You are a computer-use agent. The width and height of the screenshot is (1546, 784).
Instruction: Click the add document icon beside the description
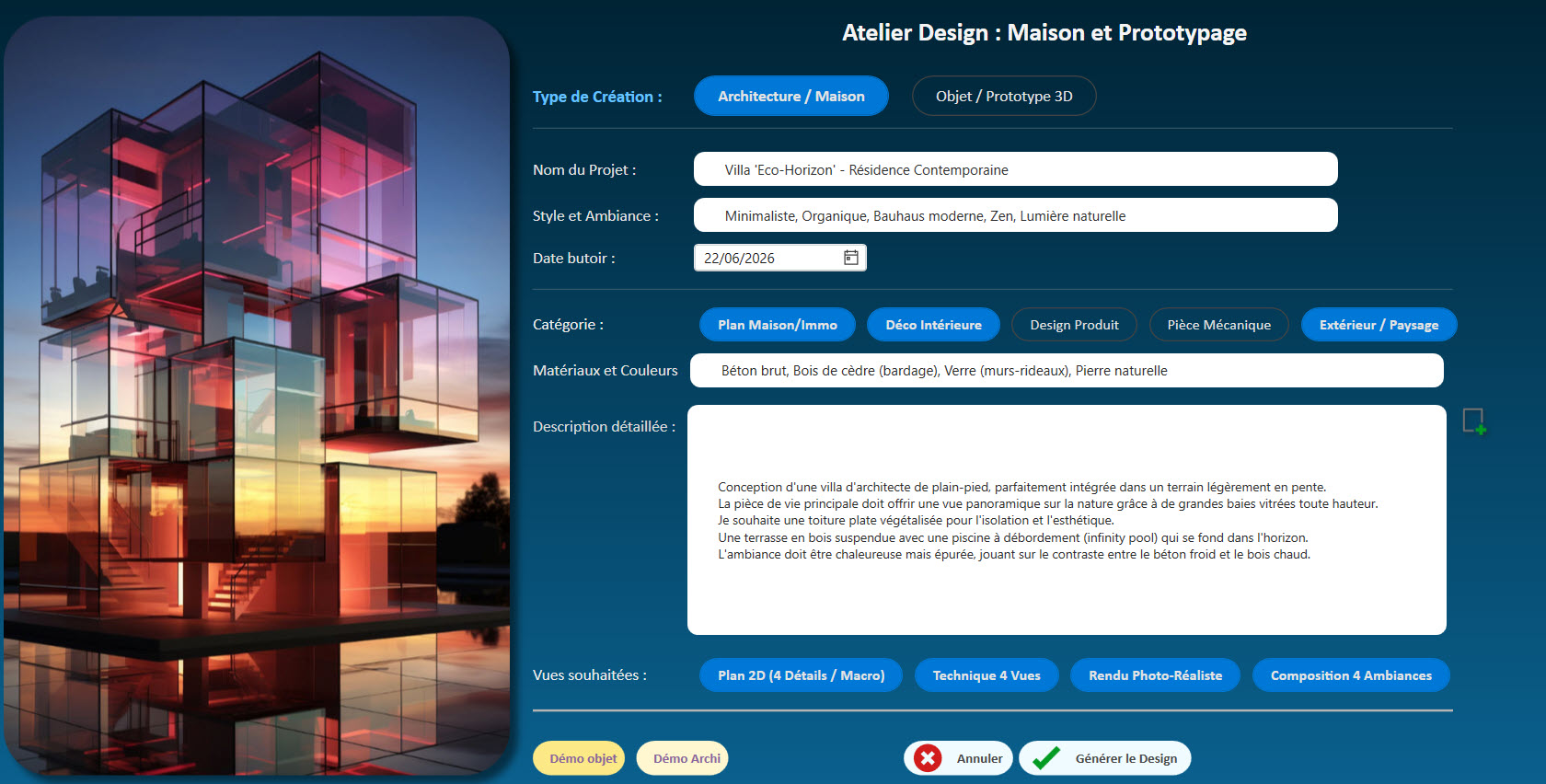pos(1474,421)
